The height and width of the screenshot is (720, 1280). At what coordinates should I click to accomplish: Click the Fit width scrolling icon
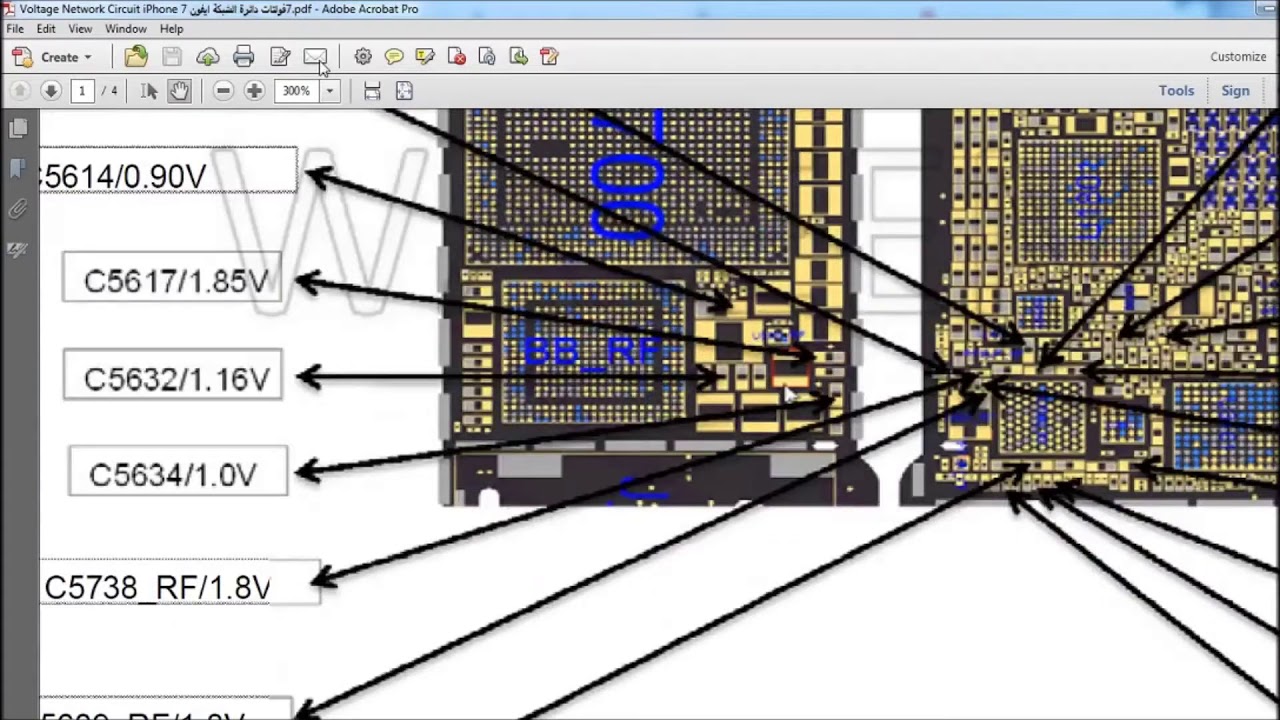[372, 91]
